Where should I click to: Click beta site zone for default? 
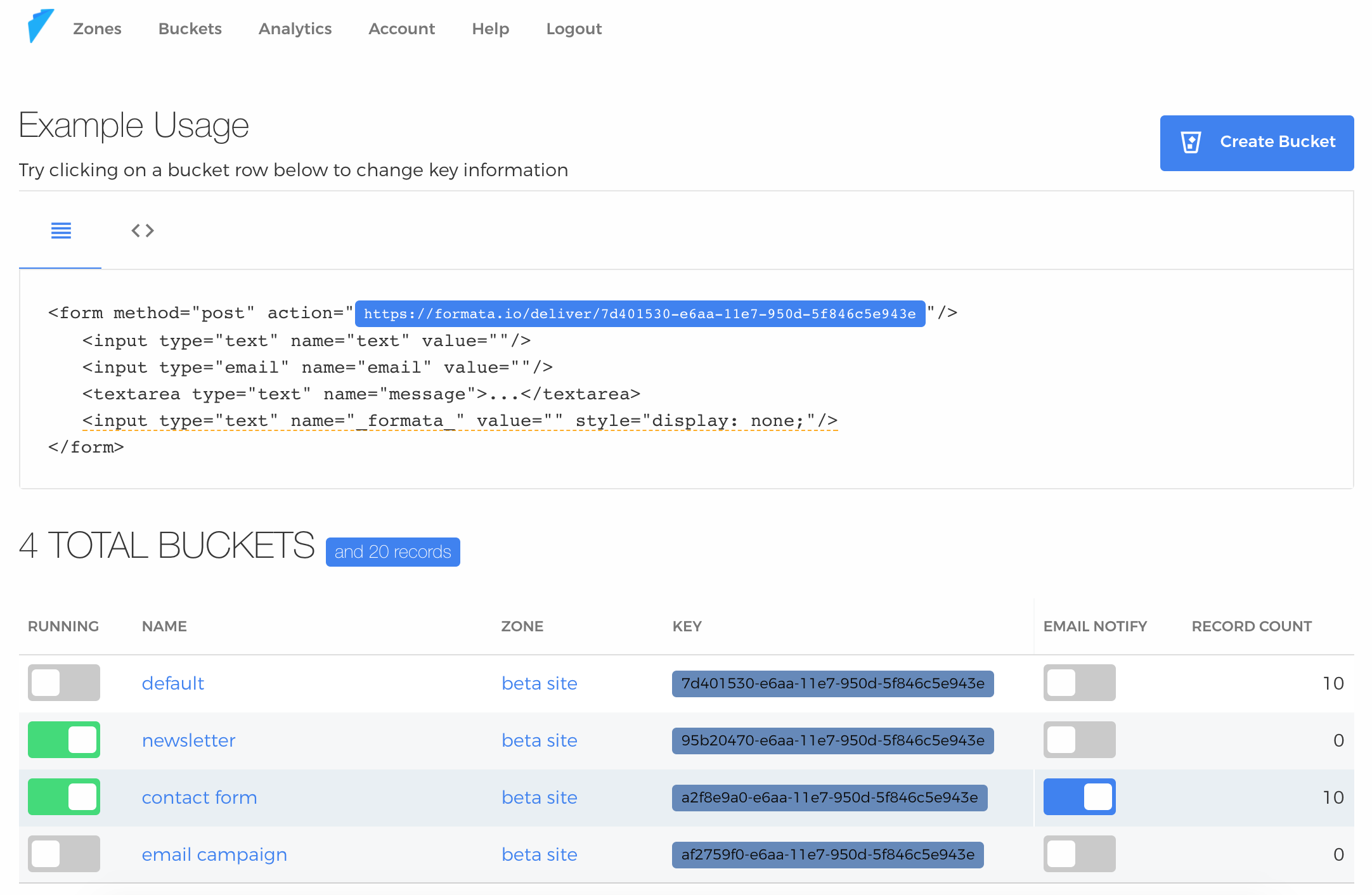point(539,683)
